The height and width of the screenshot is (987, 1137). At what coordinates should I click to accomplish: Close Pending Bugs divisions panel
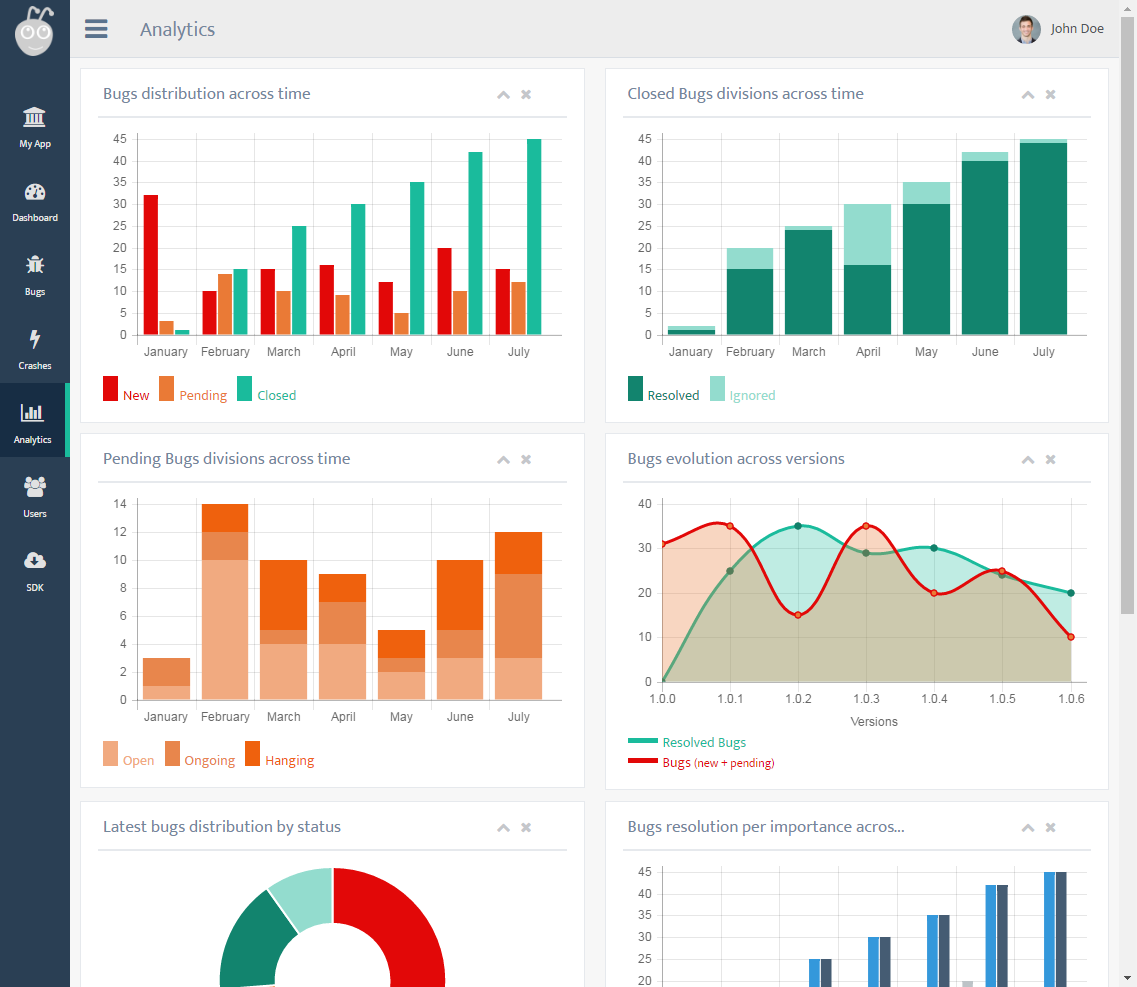coord(526,459)
